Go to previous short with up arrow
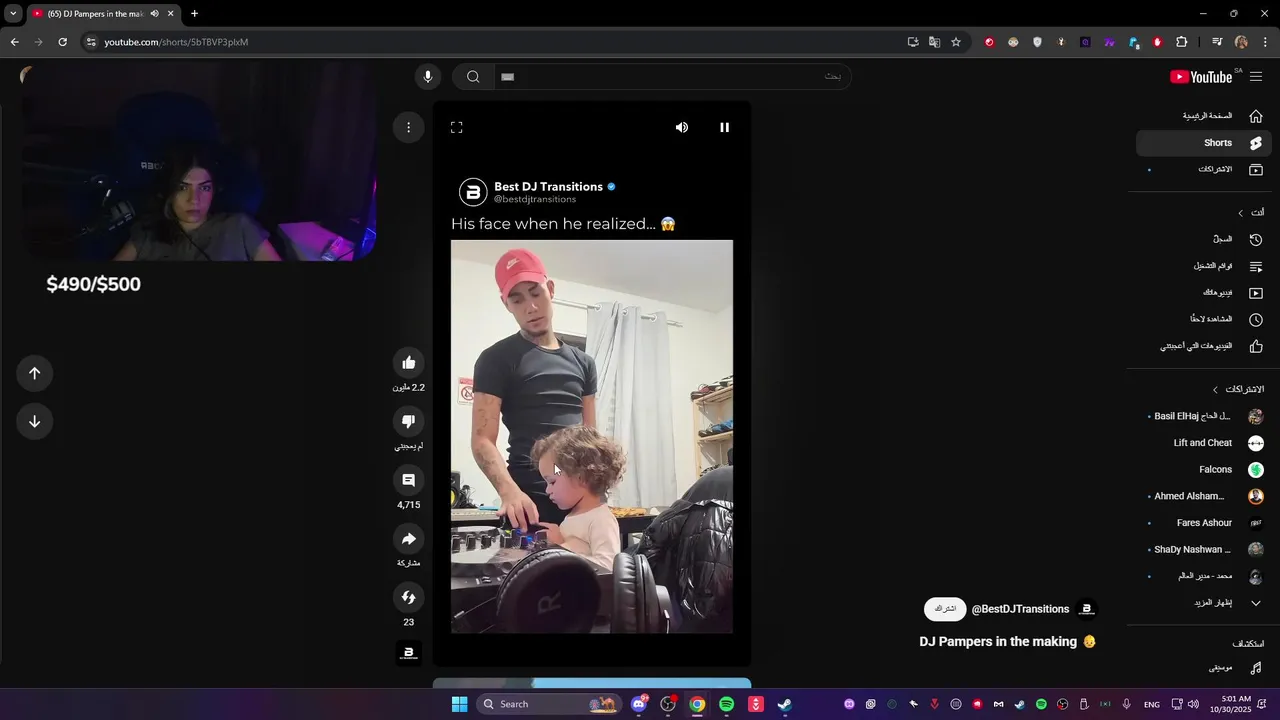 pos(34,373)
